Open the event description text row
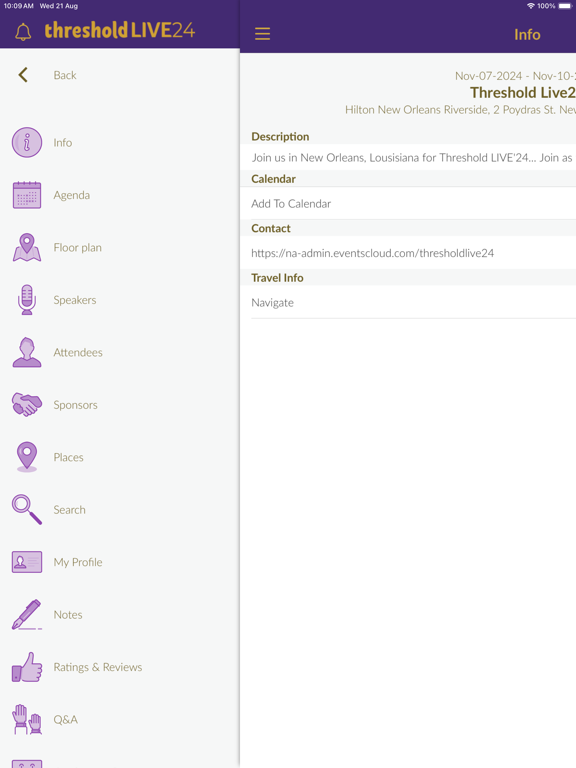 pos(408,157)
